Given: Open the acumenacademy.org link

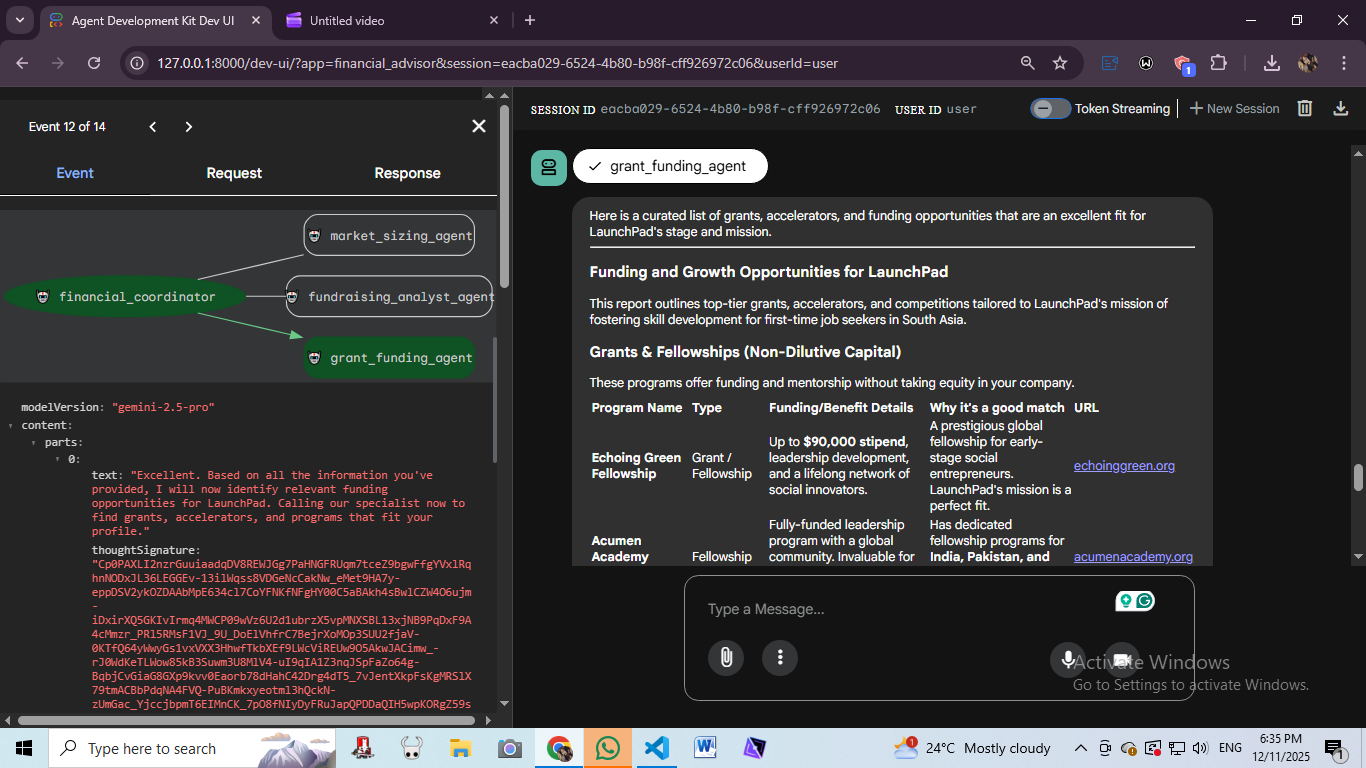Looking at the screenshot, I should tap(1133, 557).
